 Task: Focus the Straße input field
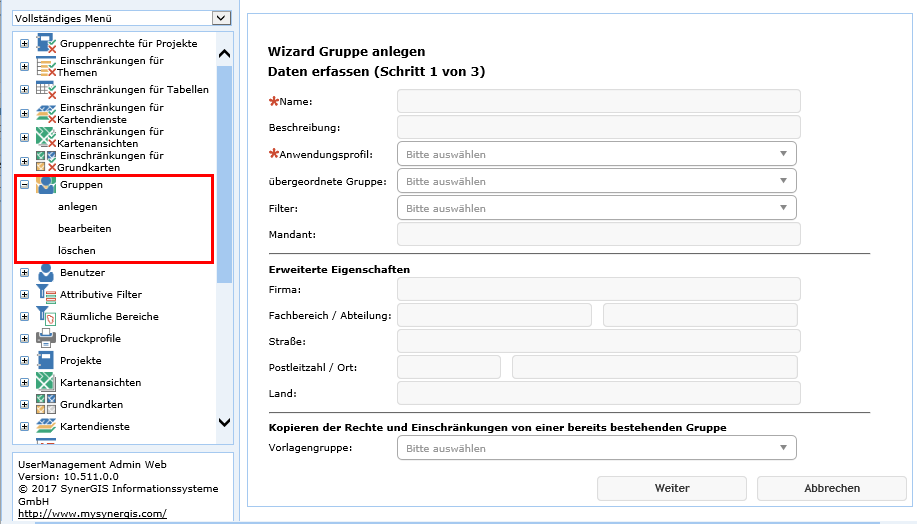pyautogui.click(x=599, y=341)
